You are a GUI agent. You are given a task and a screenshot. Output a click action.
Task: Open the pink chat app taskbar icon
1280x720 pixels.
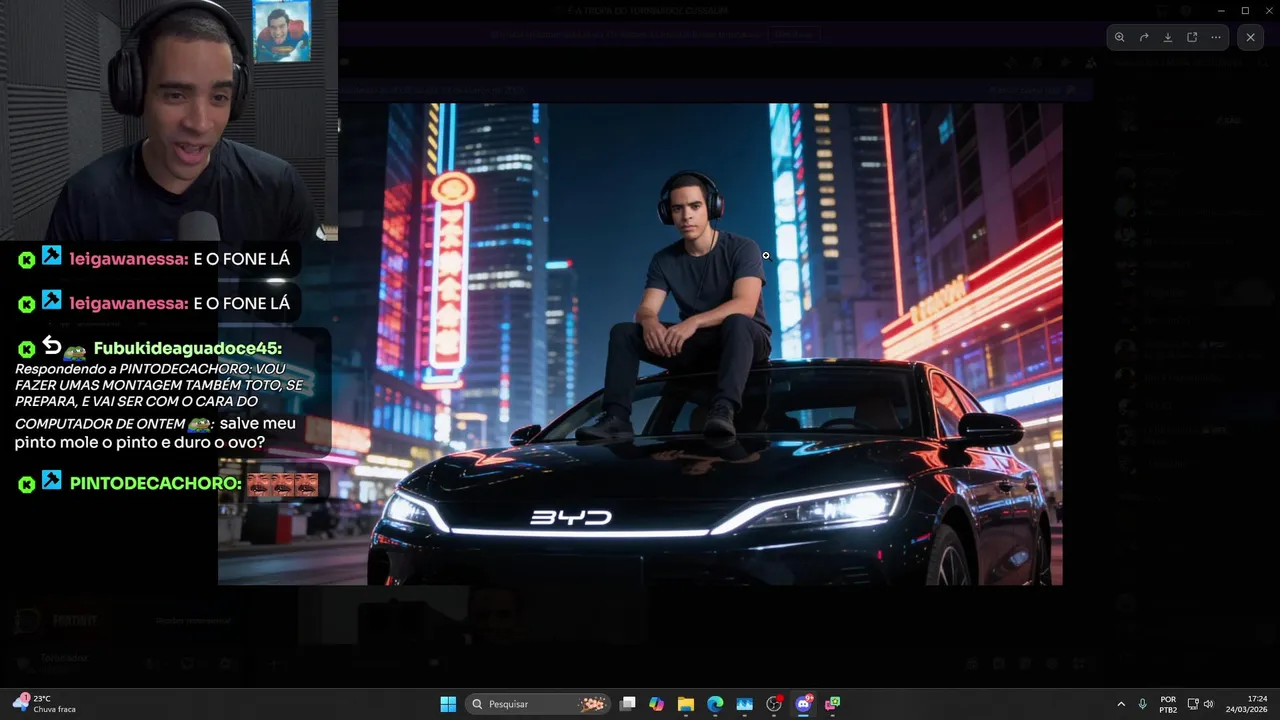[832, 704]
